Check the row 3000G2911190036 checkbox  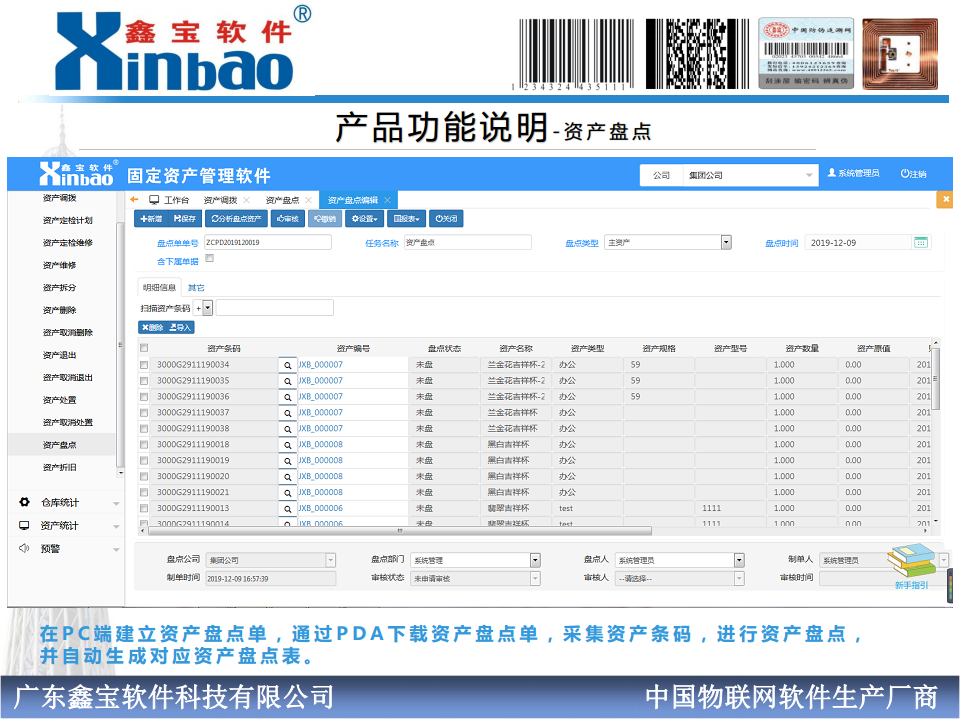(144, 397)
